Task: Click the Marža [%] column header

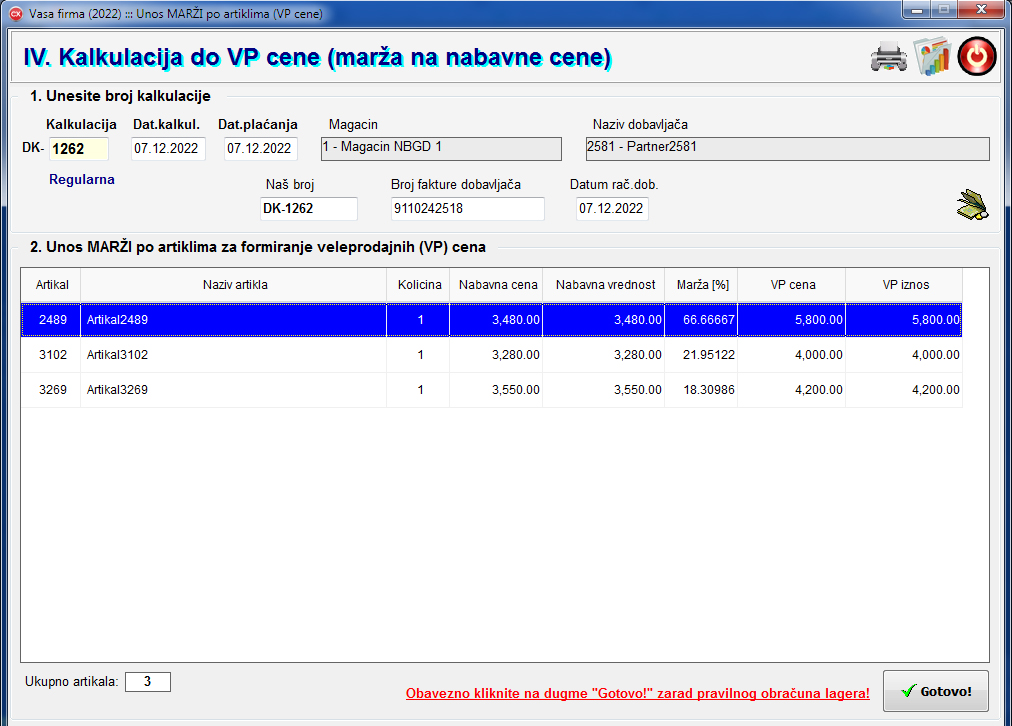Action: tap(702, 285)
